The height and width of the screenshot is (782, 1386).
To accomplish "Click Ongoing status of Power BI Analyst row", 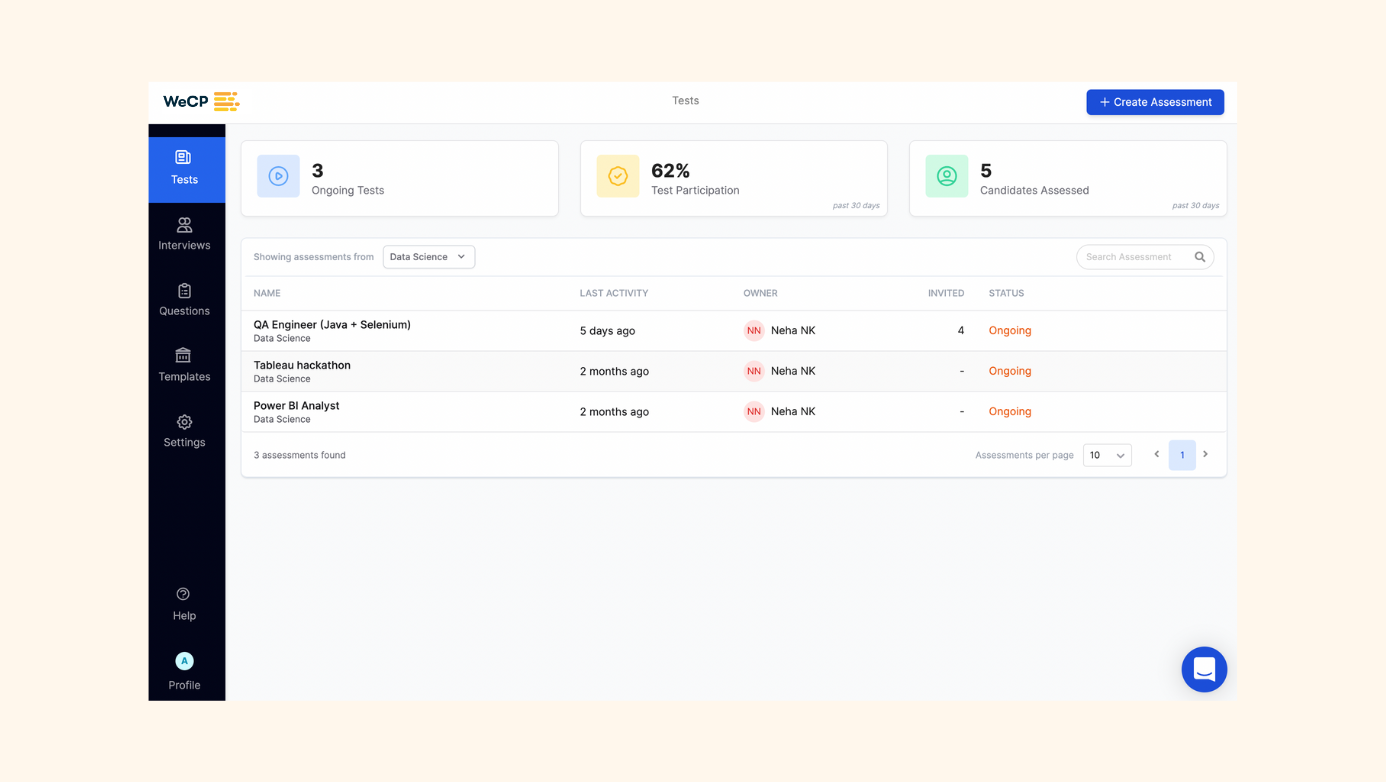I will 1010,411.
